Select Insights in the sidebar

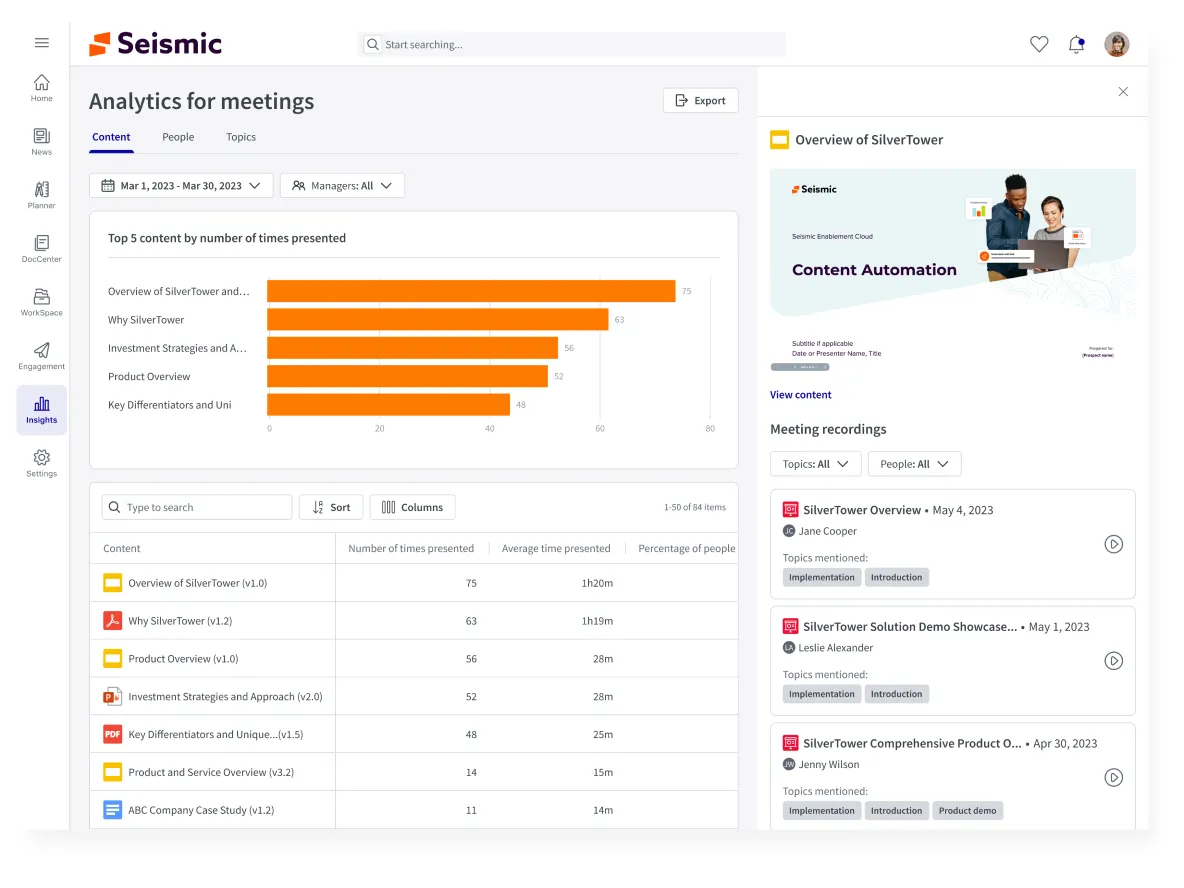(42, 410)
